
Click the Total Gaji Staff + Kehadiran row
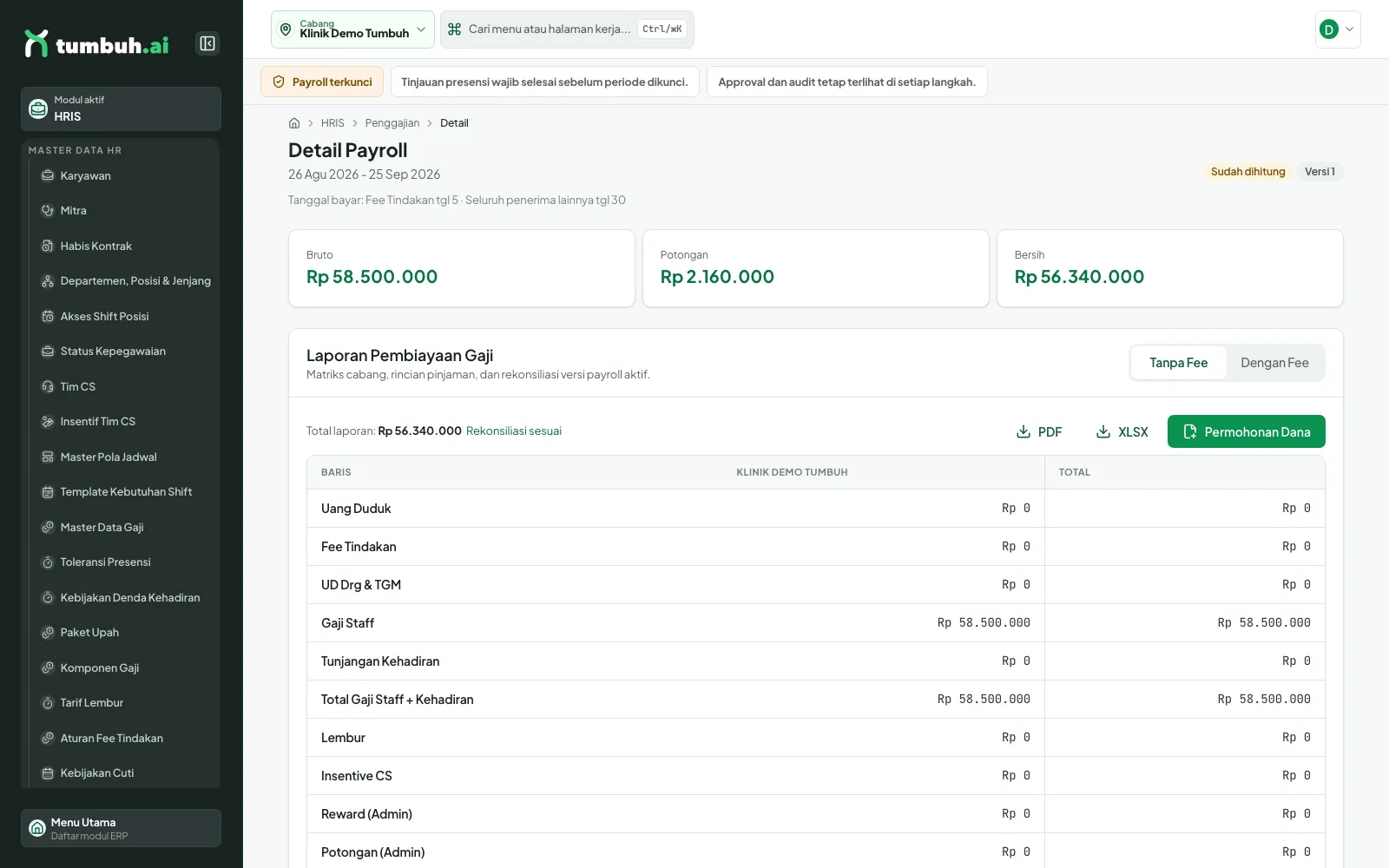816,700
